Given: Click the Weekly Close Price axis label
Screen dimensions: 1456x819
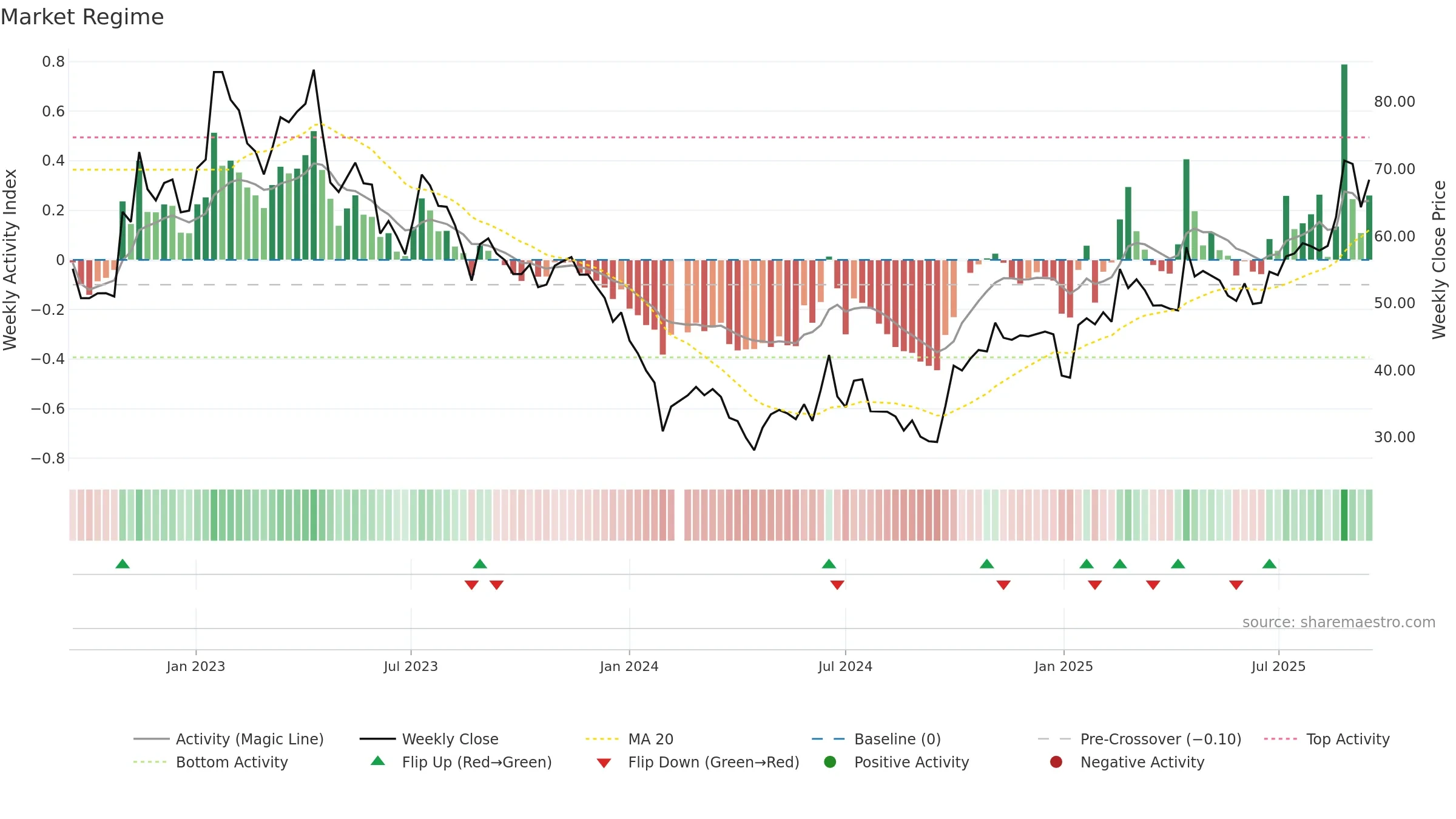Looking at the screenshot, I should [x=1439, y=260].
